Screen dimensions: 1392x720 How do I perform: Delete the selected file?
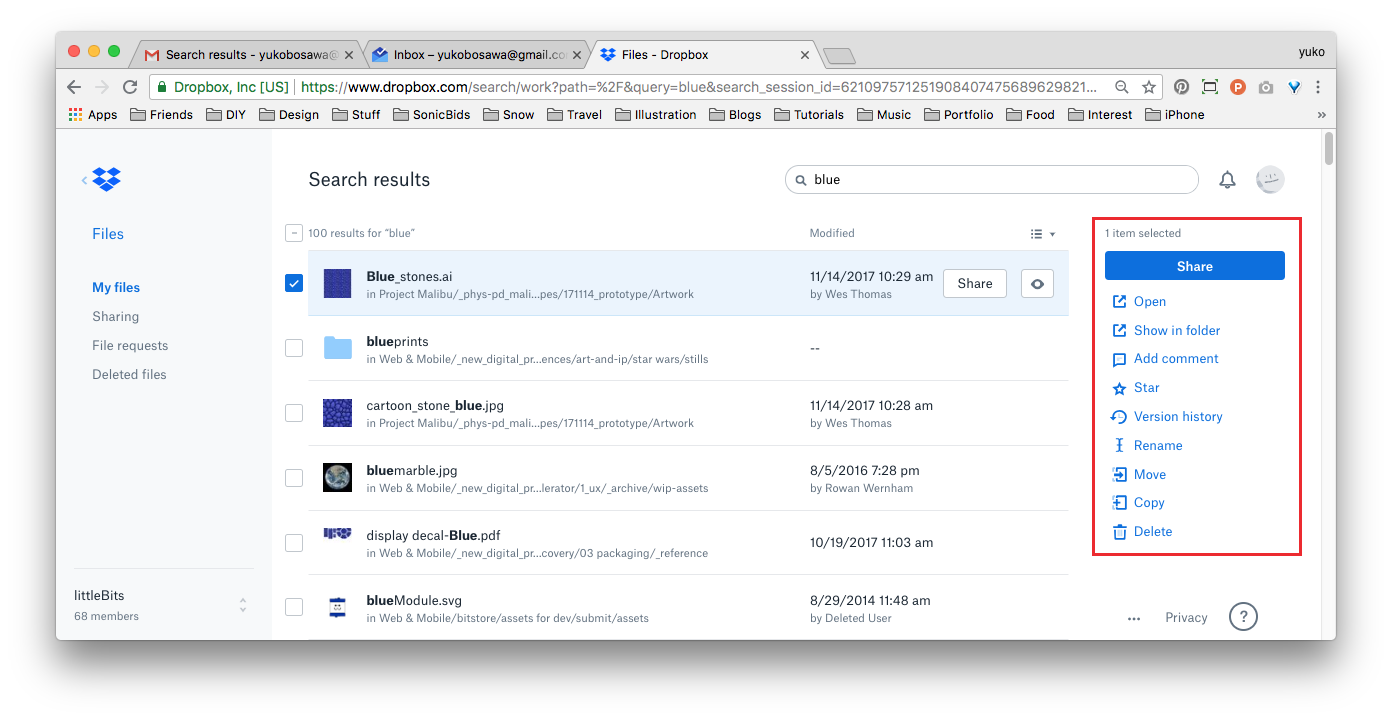tap(1152, 531)
